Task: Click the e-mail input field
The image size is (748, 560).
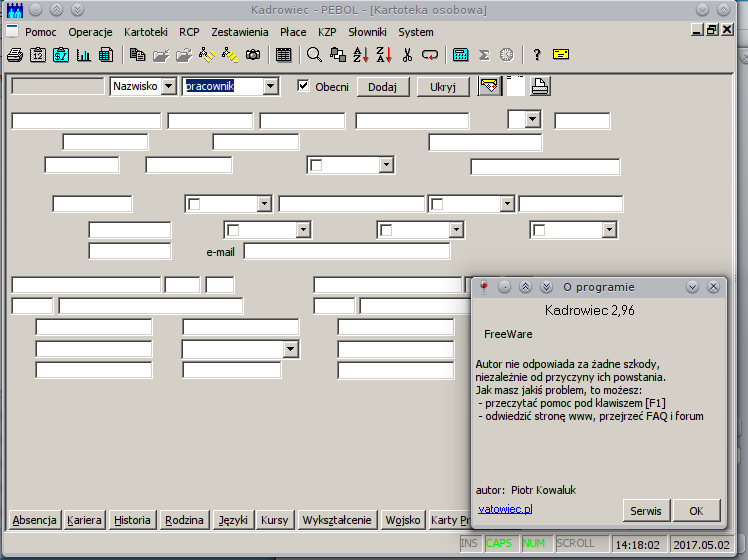Action: 346,251
